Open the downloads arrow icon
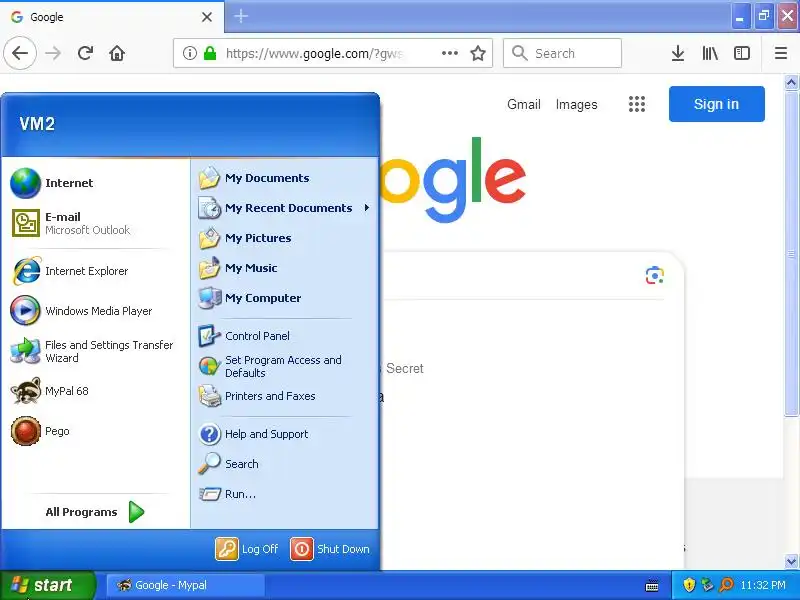 tap(678, 53)
